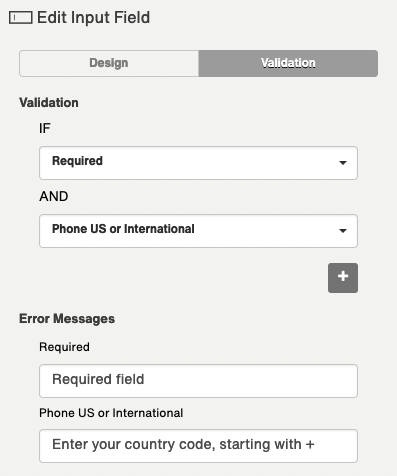
Task: Click the Validation section heading
Action: [x=49, y=103]
